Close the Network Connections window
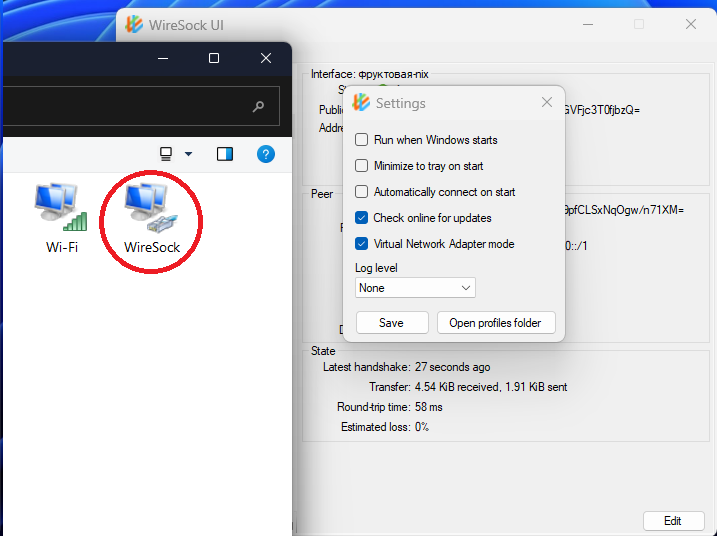The image size is (717, 536). (x=266, y=58)
